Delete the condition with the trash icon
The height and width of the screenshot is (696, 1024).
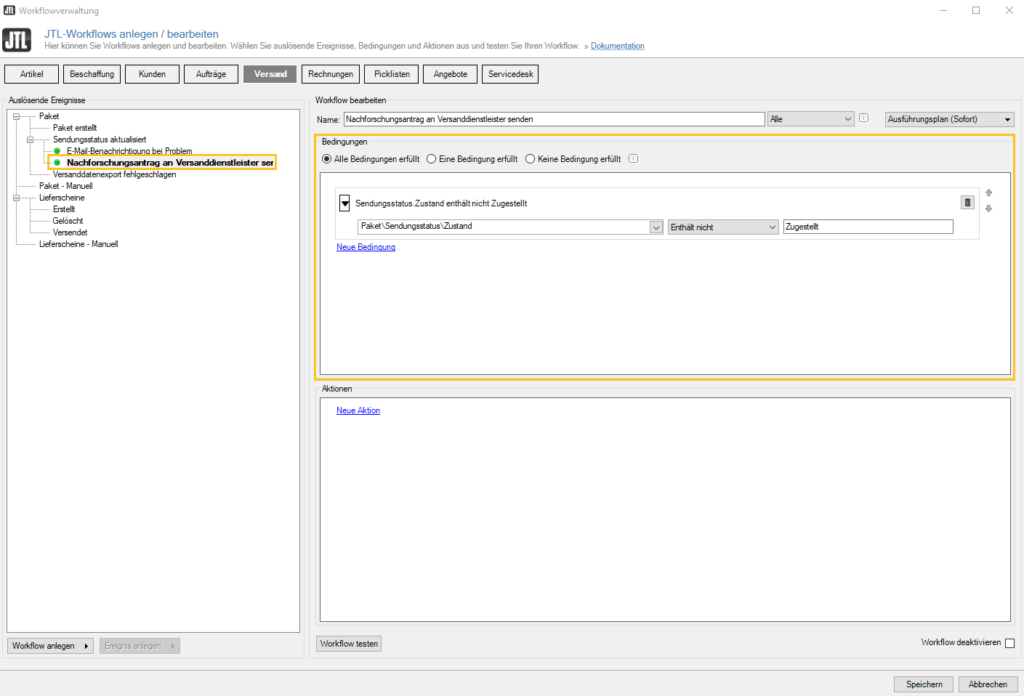point(967,202)
